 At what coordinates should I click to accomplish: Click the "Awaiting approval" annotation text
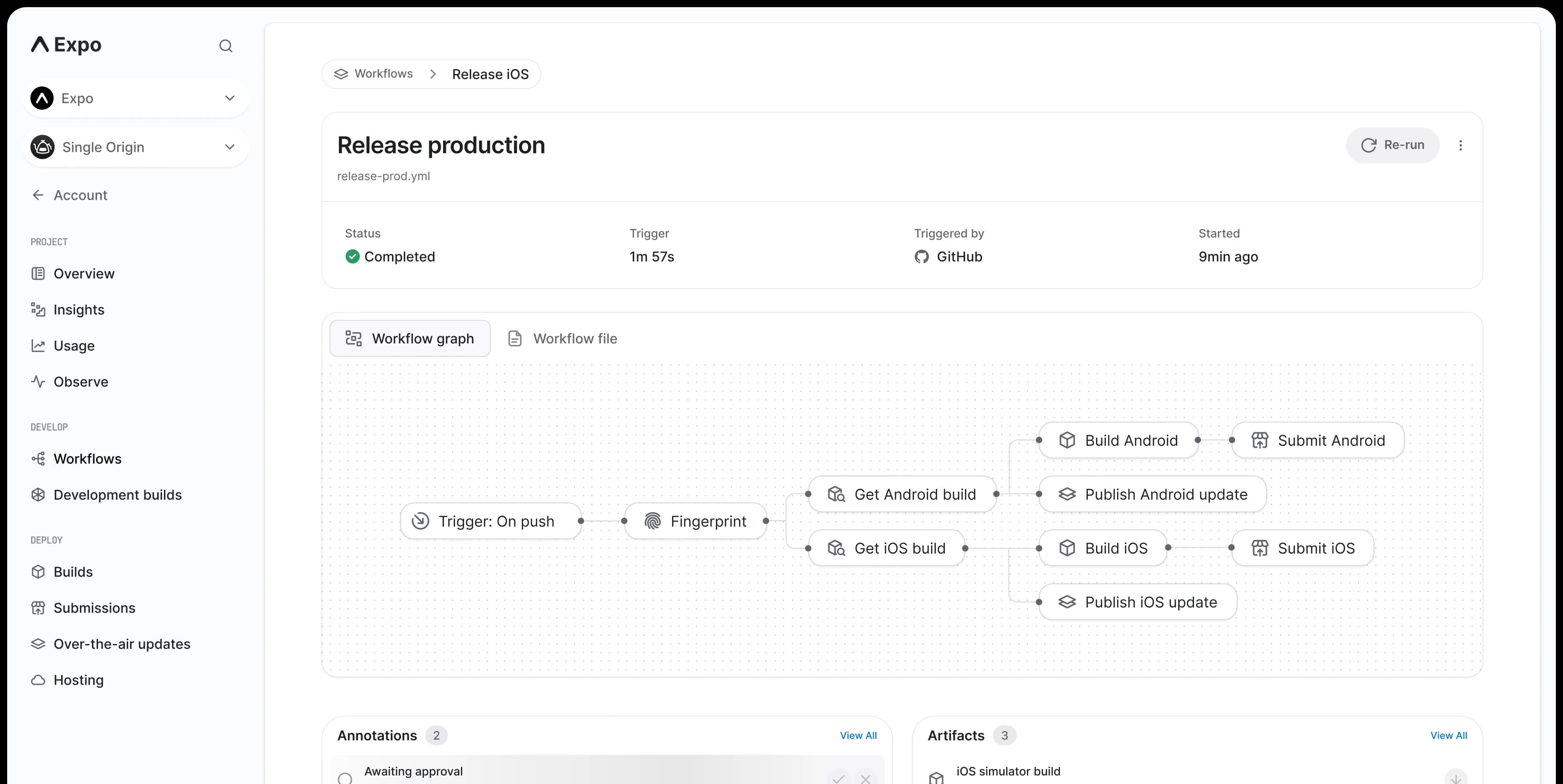[414, 771]
